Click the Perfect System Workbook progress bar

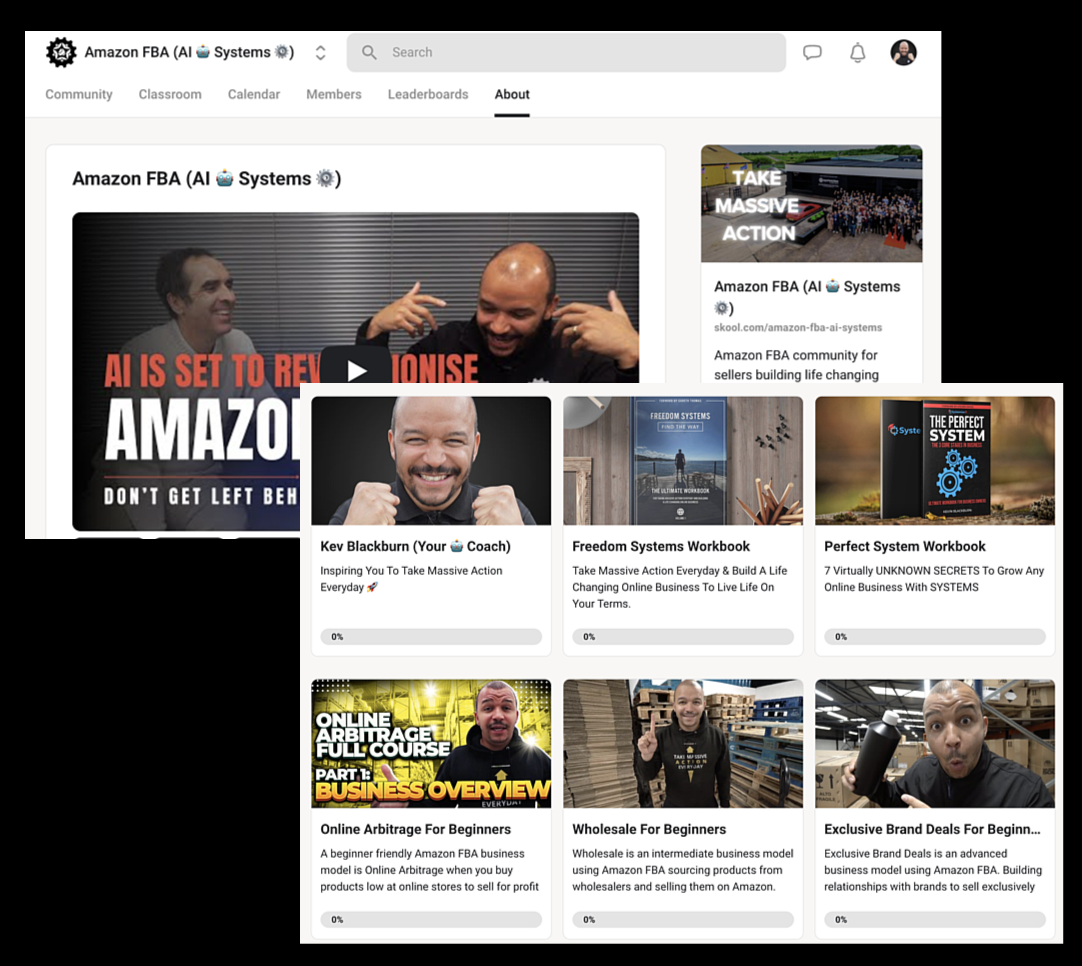click(x=935, y=637)
